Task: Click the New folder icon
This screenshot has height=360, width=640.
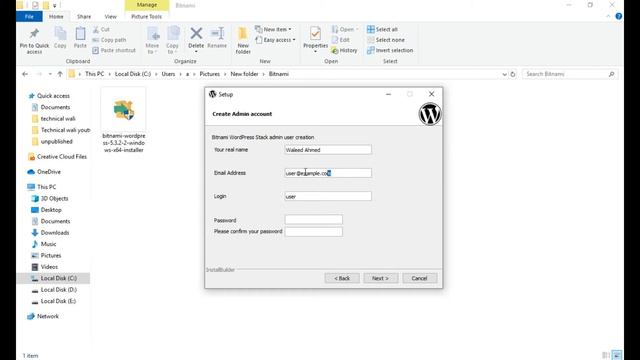Action: (x=243, y=33)
